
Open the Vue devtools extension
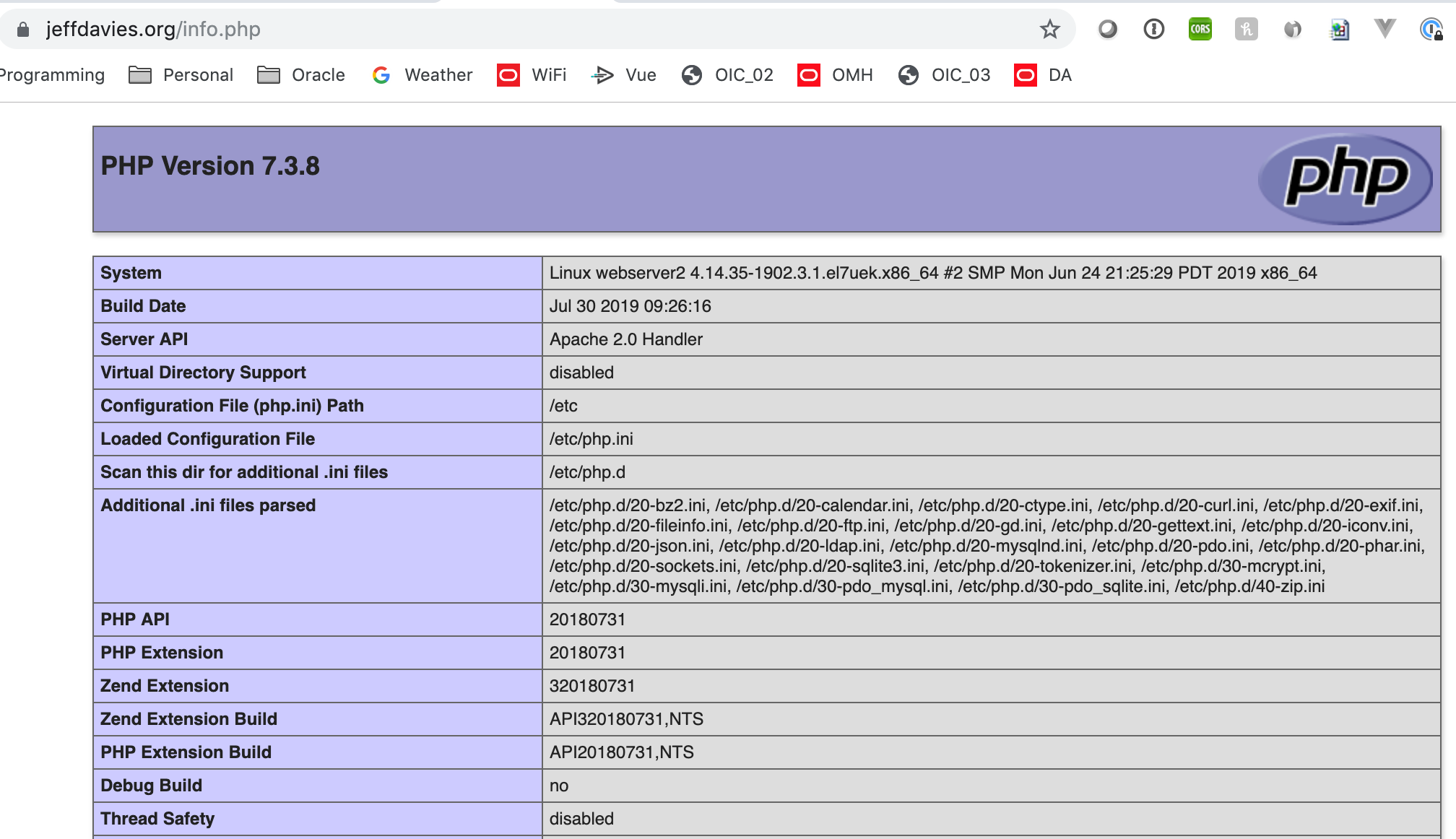point(1384,30)
